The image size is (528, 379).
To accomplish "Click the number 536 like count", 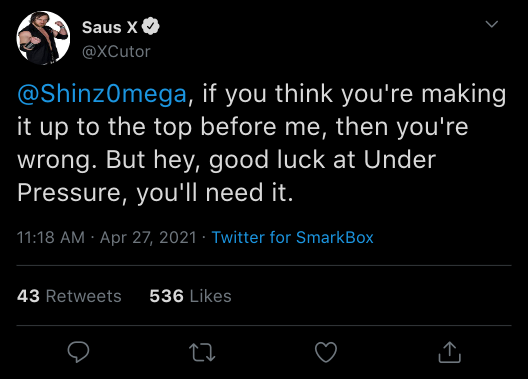I will tap(166, 296).
